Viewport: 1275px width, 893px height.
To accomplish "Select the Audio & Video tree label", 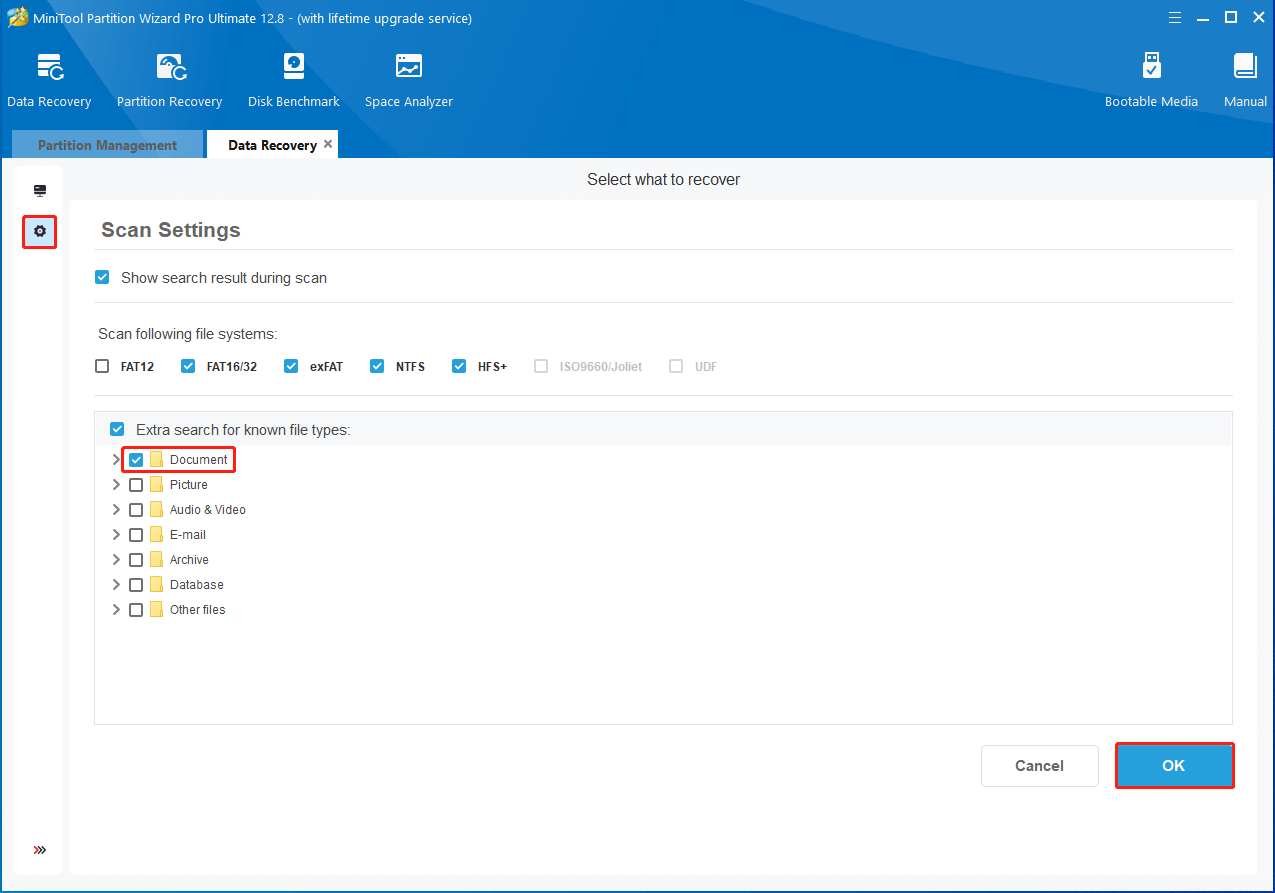I will coord(208,510).
